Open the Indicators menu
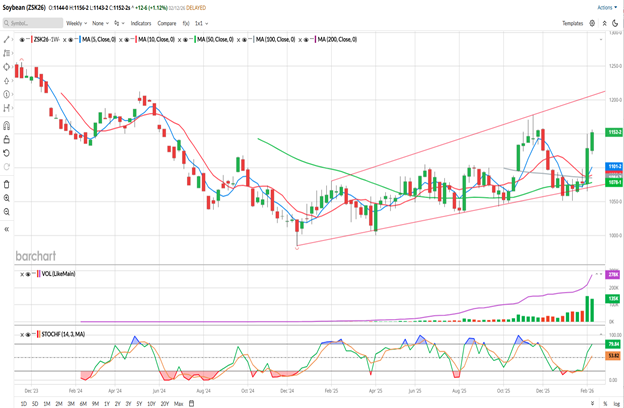Image resolution: width=624 pixels, height=408 pixels. [141, 23]
